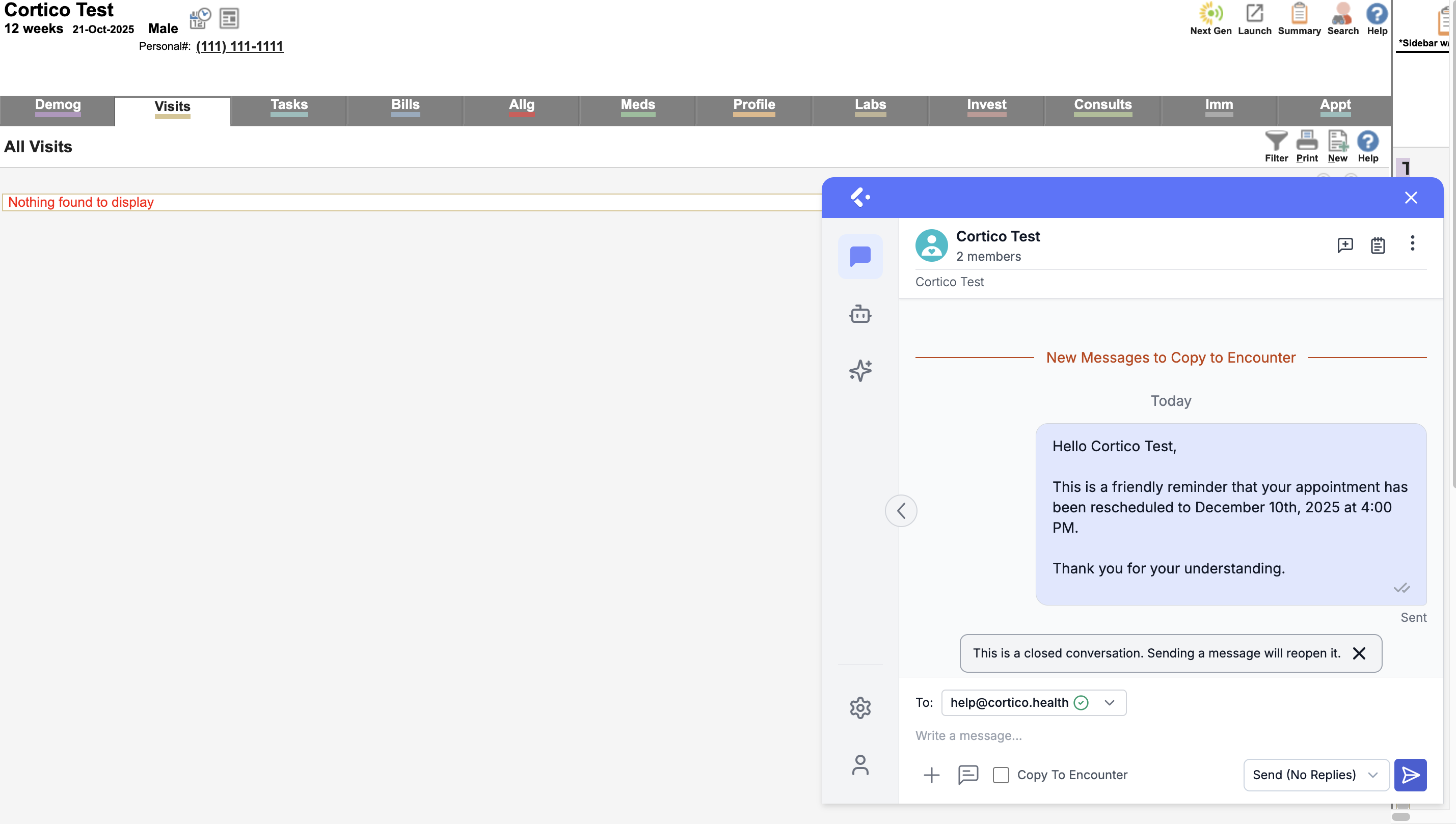Toggle Copy To Encounter checkbox
The height and width of the screenshot is (824, 1456).
(1000, 775)
